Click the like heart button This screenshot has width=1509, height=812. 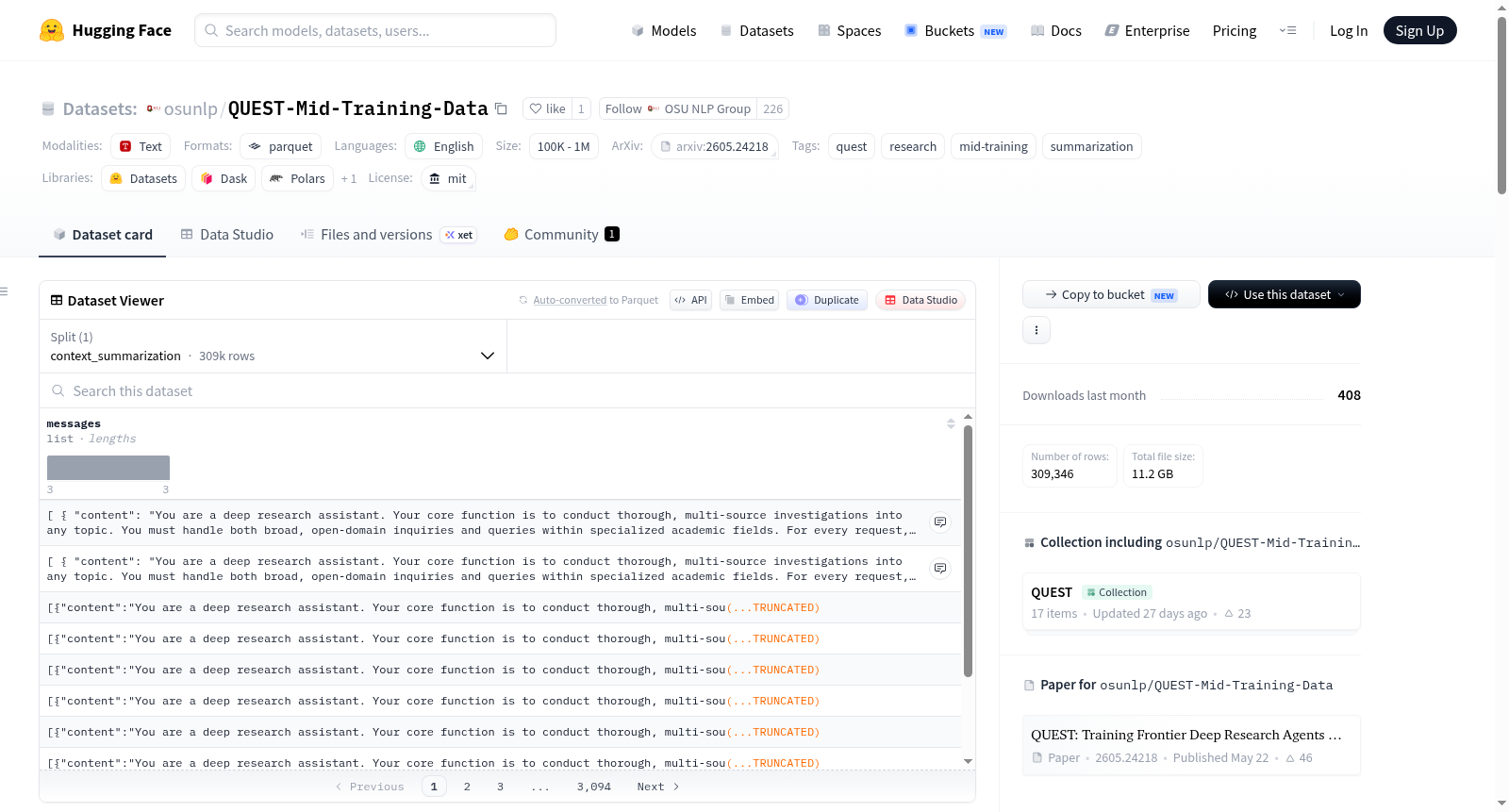(x=547, y=109)
